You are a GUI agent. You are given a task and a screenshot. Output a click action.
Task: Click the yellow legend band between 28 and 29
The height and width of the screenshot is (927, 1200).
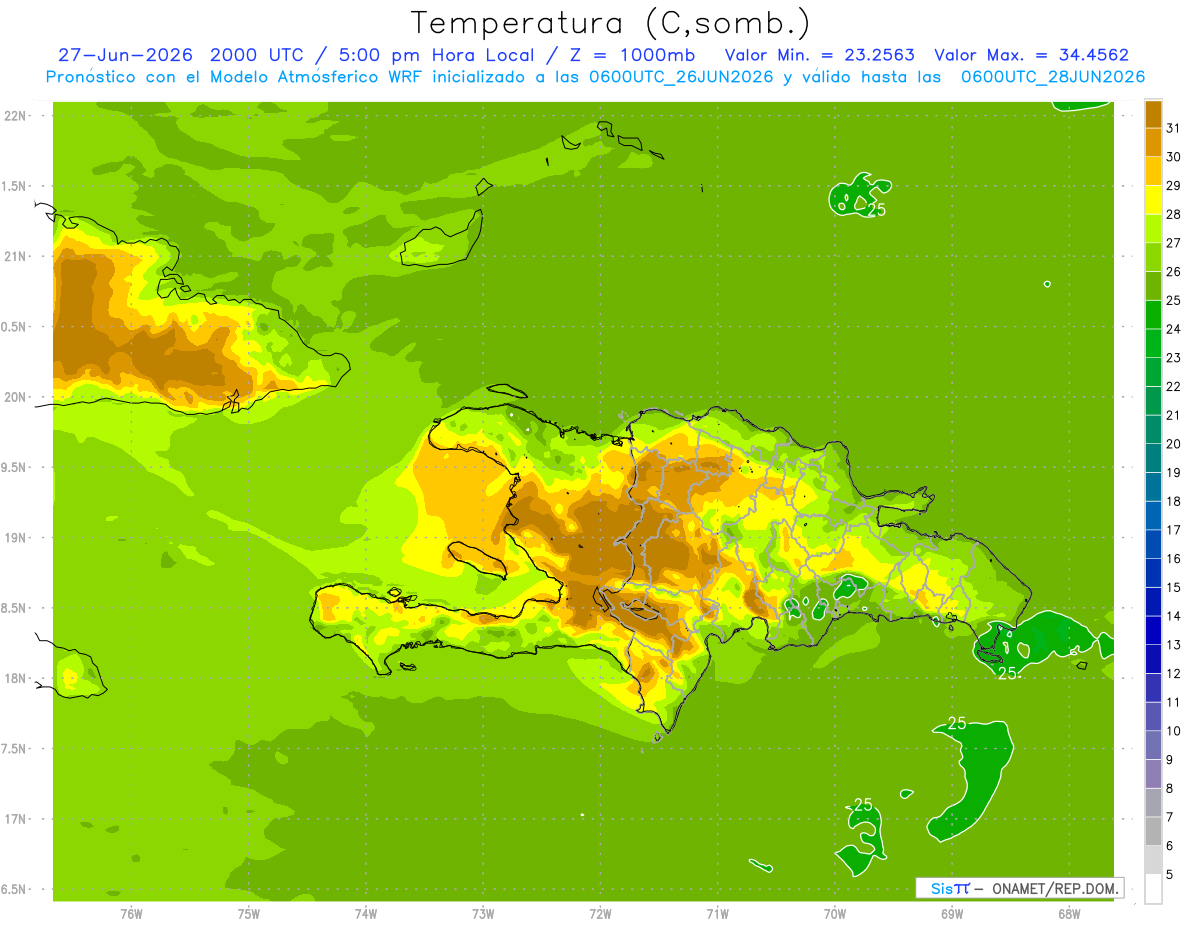point(1153,200)
